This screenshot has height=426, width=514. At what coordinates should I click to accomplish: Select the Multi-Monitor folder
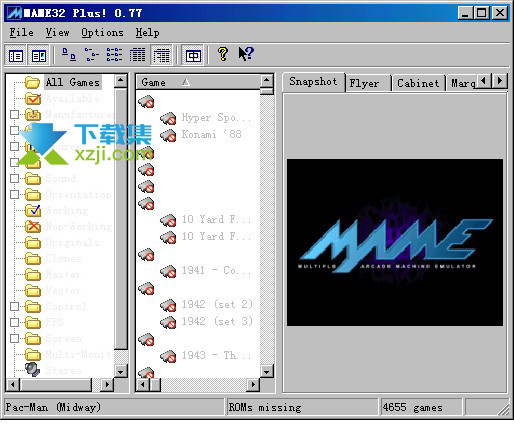pyautogui.click(x=78, y=354)
